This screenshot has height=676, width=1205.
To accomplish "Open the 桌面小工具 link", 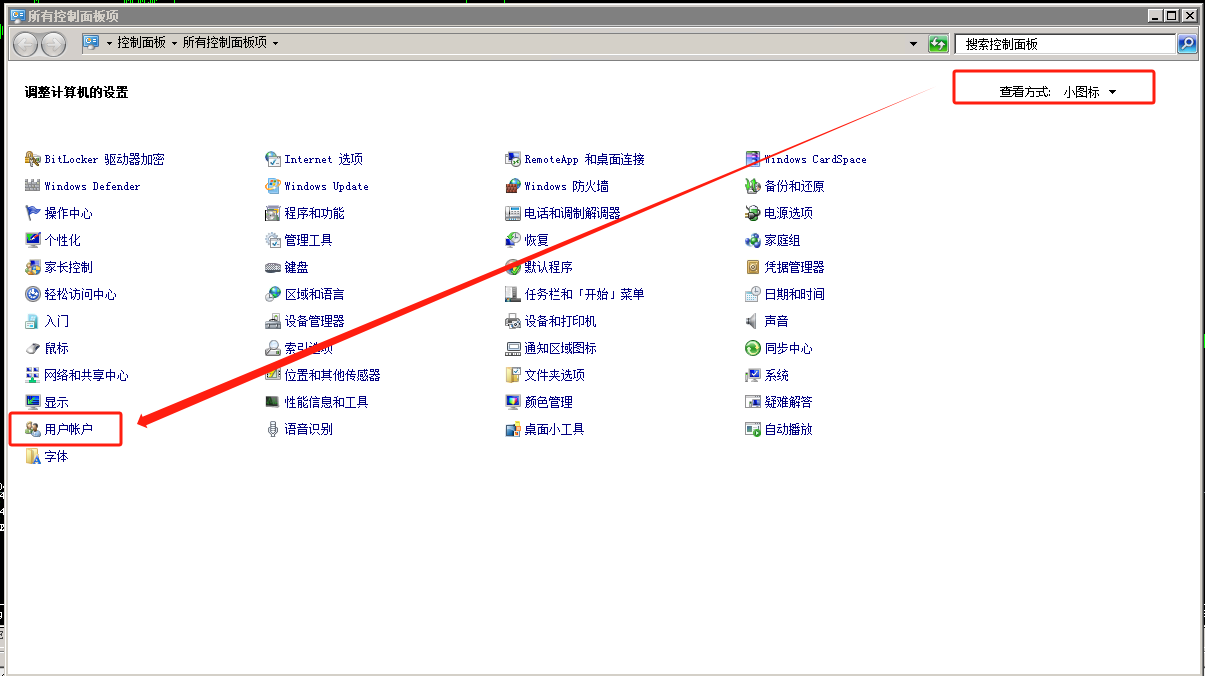I will pos(554,429).
